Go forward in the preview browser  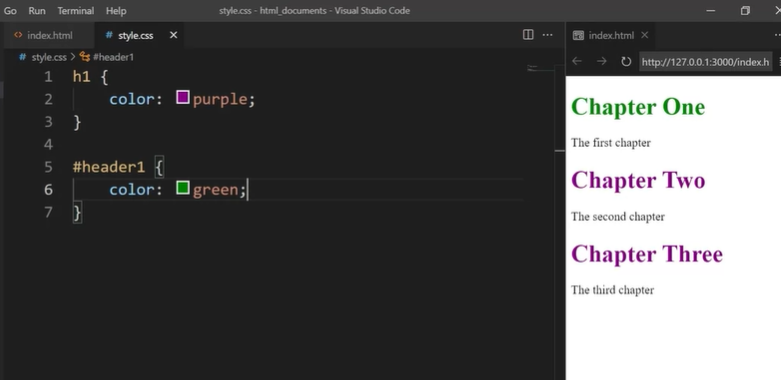[602, 61]
